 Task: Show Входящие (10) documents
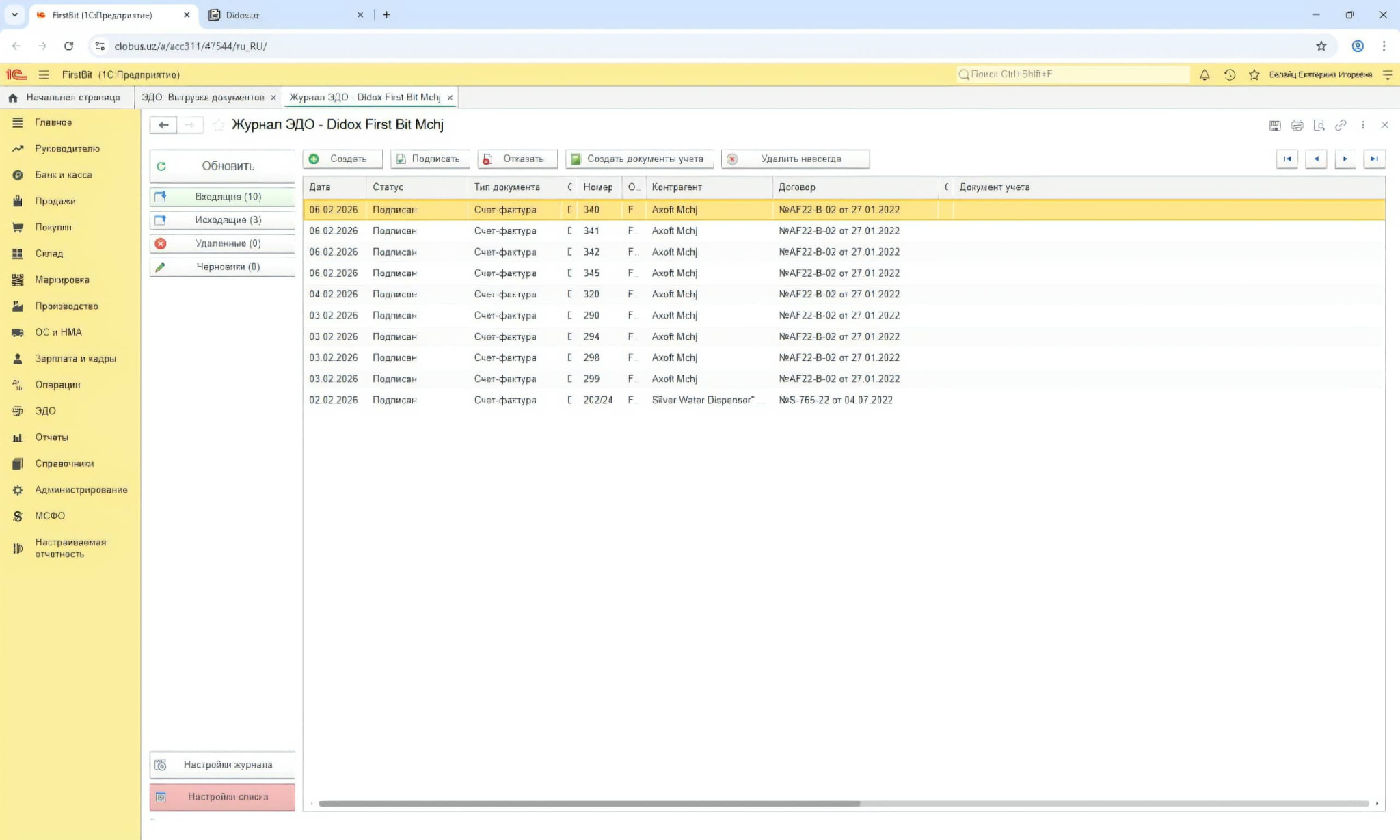(222, 197)
